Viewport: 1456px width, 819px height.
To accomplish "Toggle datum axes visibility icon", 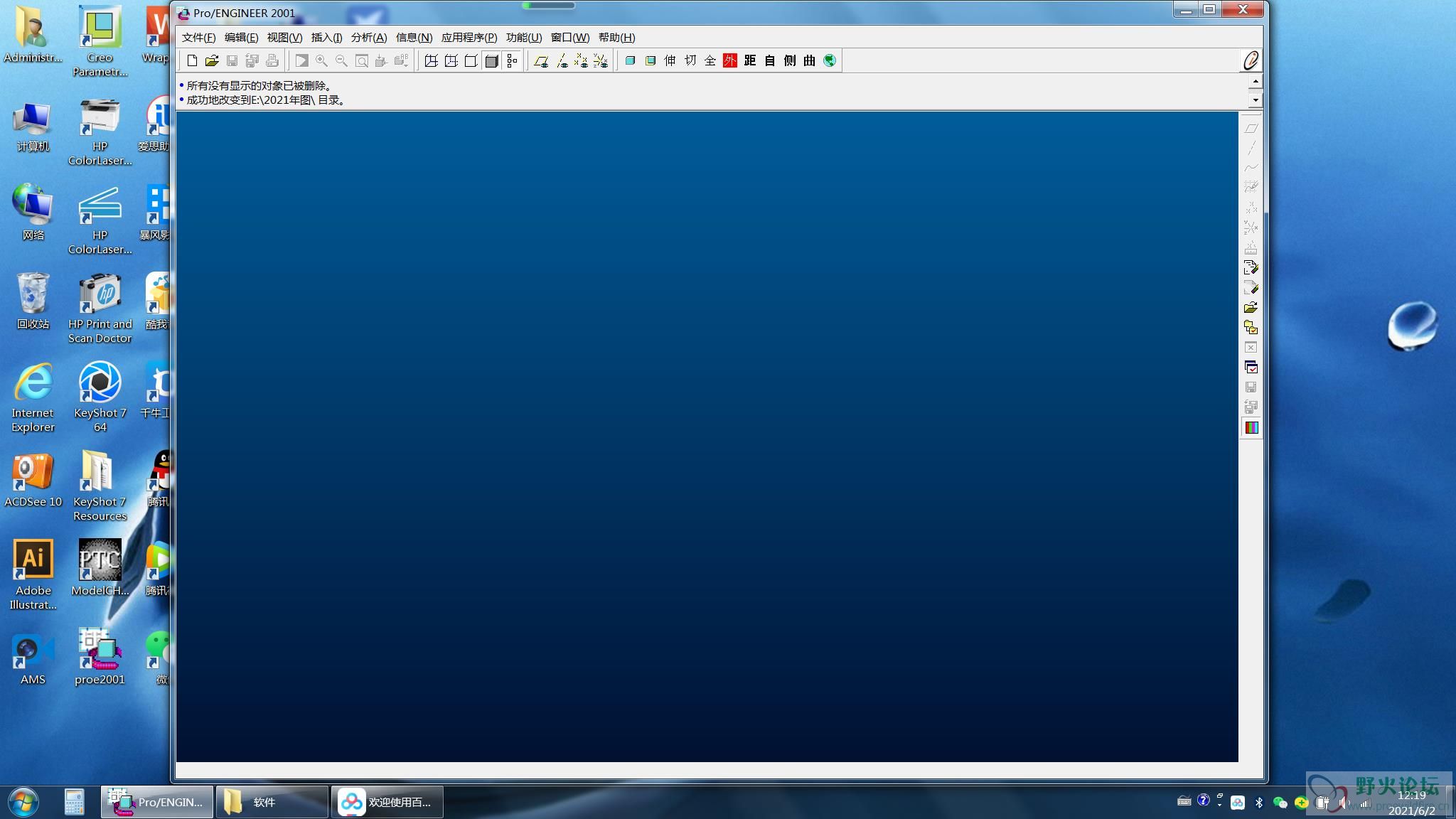I will pos(562,61).
